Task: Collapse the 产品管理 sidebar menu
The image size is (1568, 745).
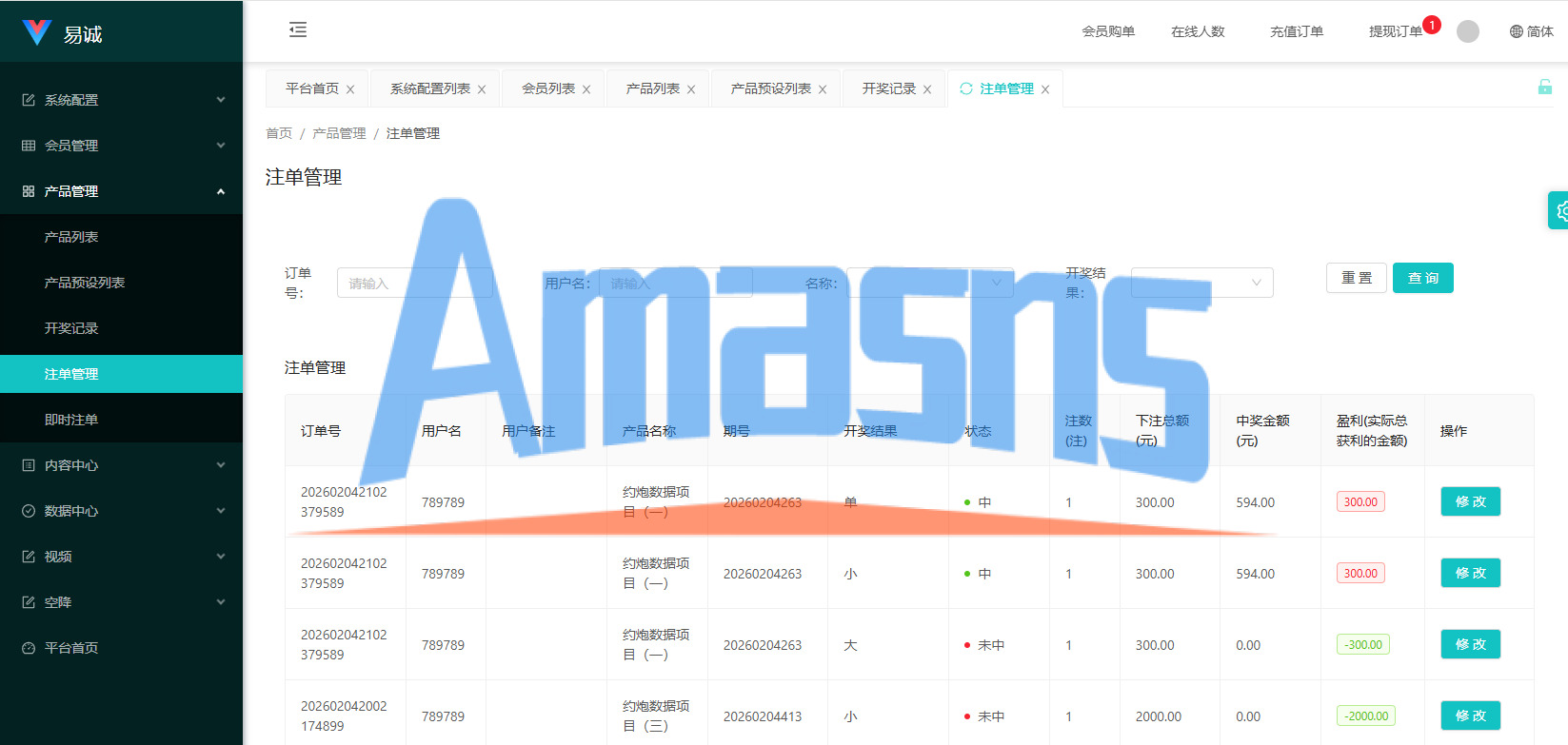Action: 122,191
